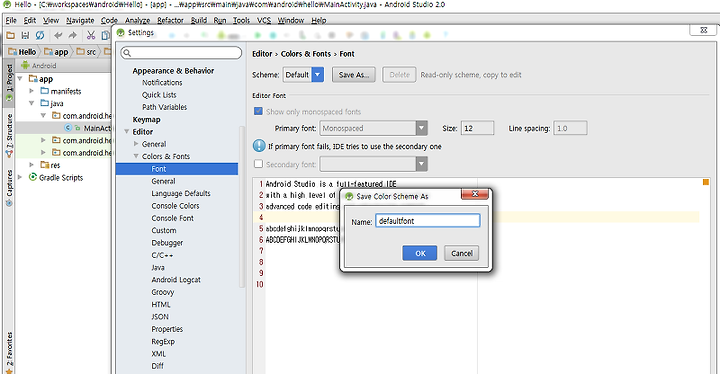720x374 pixels.
Task: Open the Refactor menu
Action: pyautogui.click(x=170, y=20)
